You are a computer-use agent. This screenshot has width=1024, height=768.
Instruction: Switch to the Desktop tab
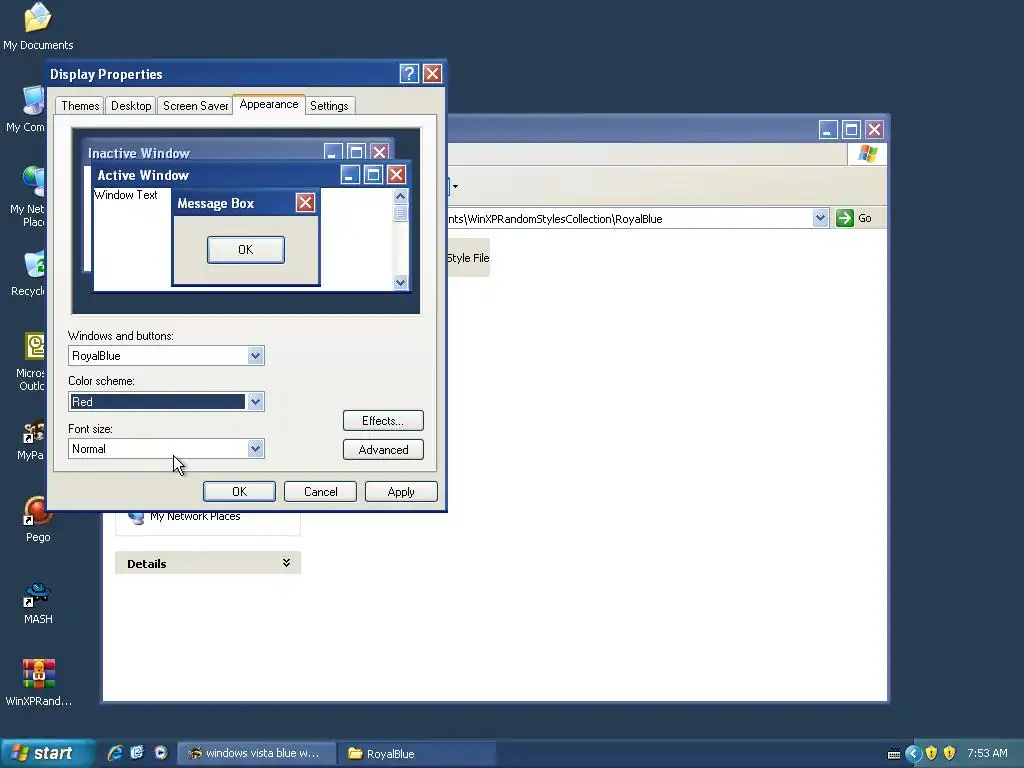131,106
